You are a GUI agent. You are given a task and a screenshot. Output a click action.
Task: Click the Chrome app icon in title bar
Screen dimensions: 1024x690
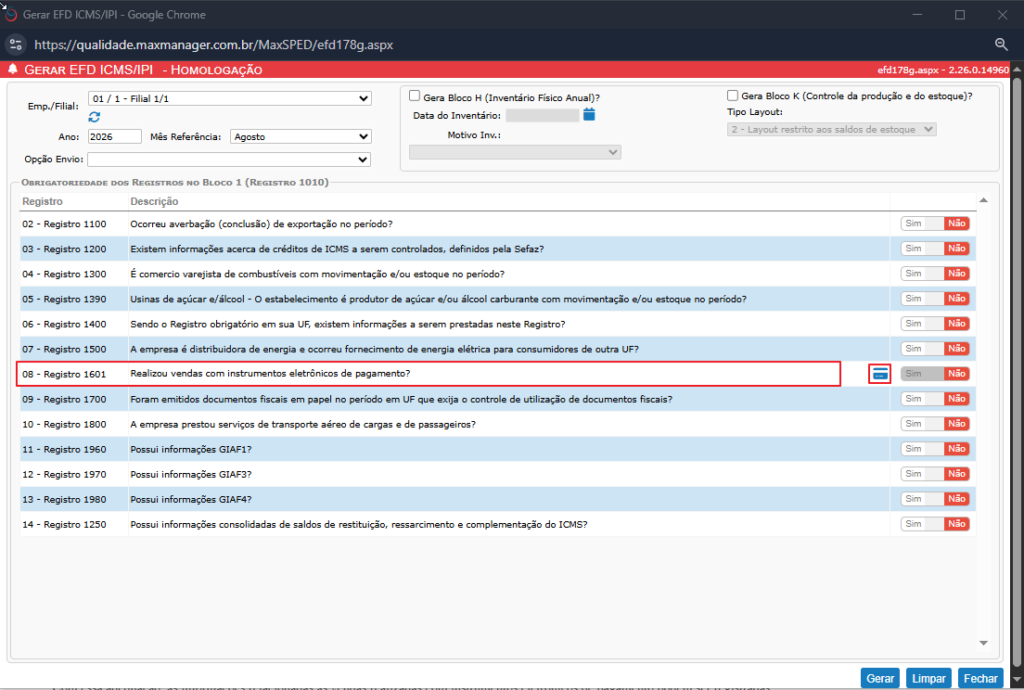click(10, 14)
